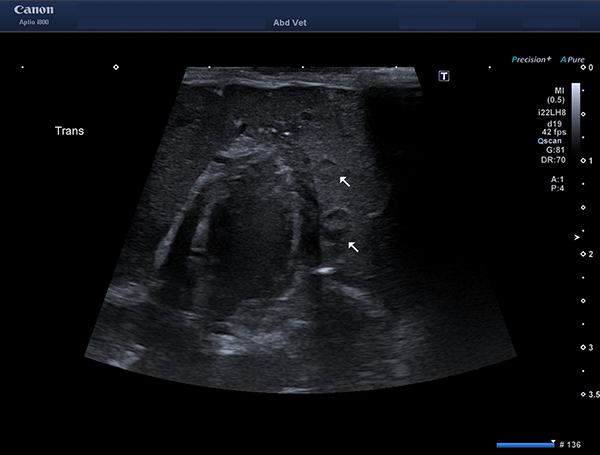Click the focus position arrowhead on depth scale

[577, 238]
